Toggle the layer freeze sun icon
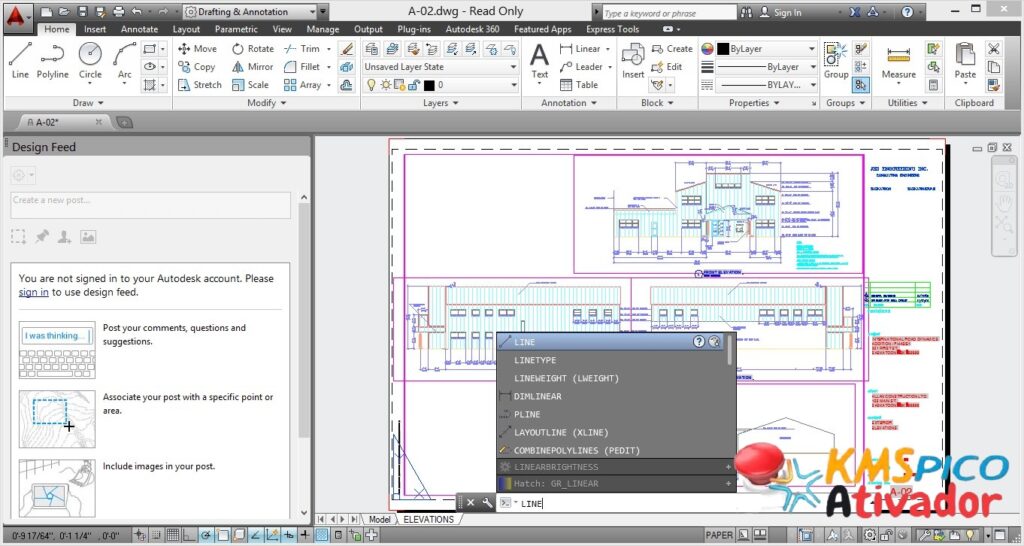The width and height of the screenshot is (1024, 546). [x=385, y=85]
